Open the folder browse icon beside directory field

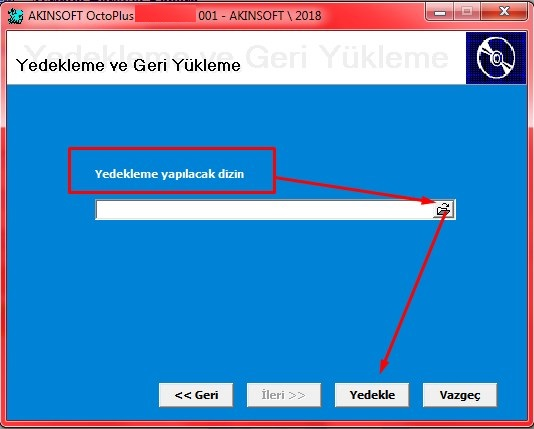[x=443, y=209]
